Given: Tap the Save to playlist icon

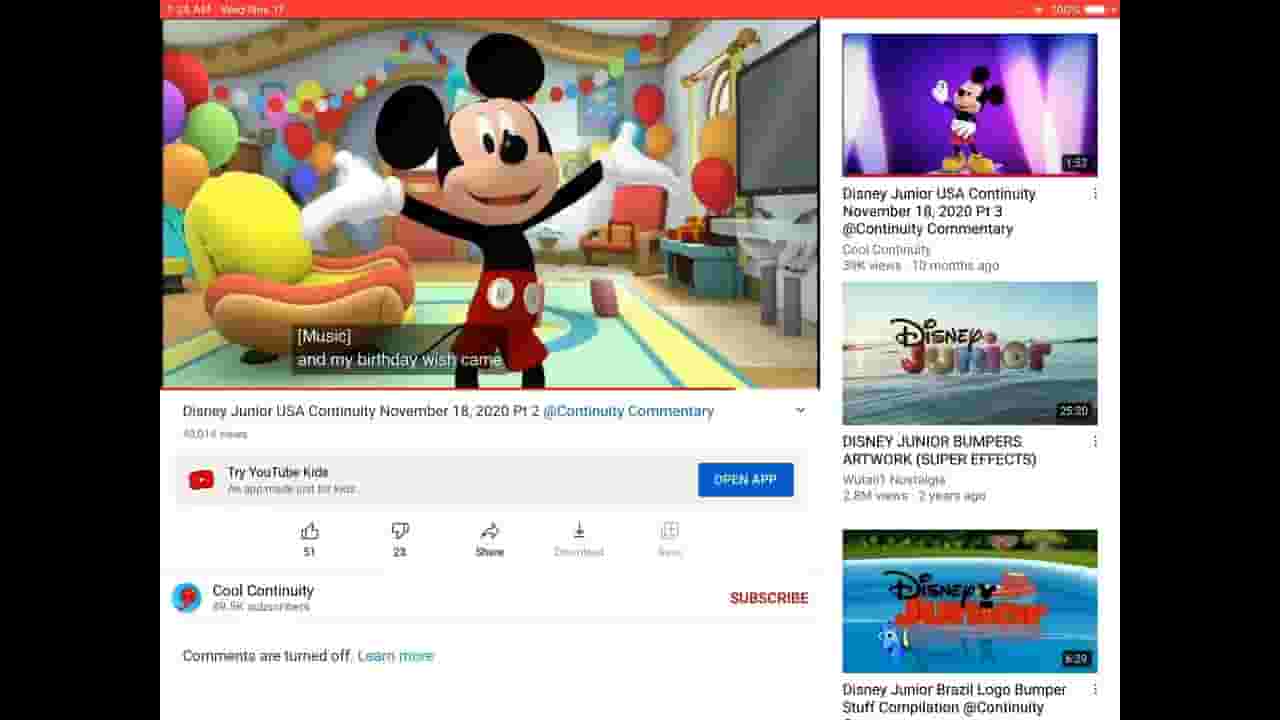Looking at the screenshot, I should pos(670,531).
